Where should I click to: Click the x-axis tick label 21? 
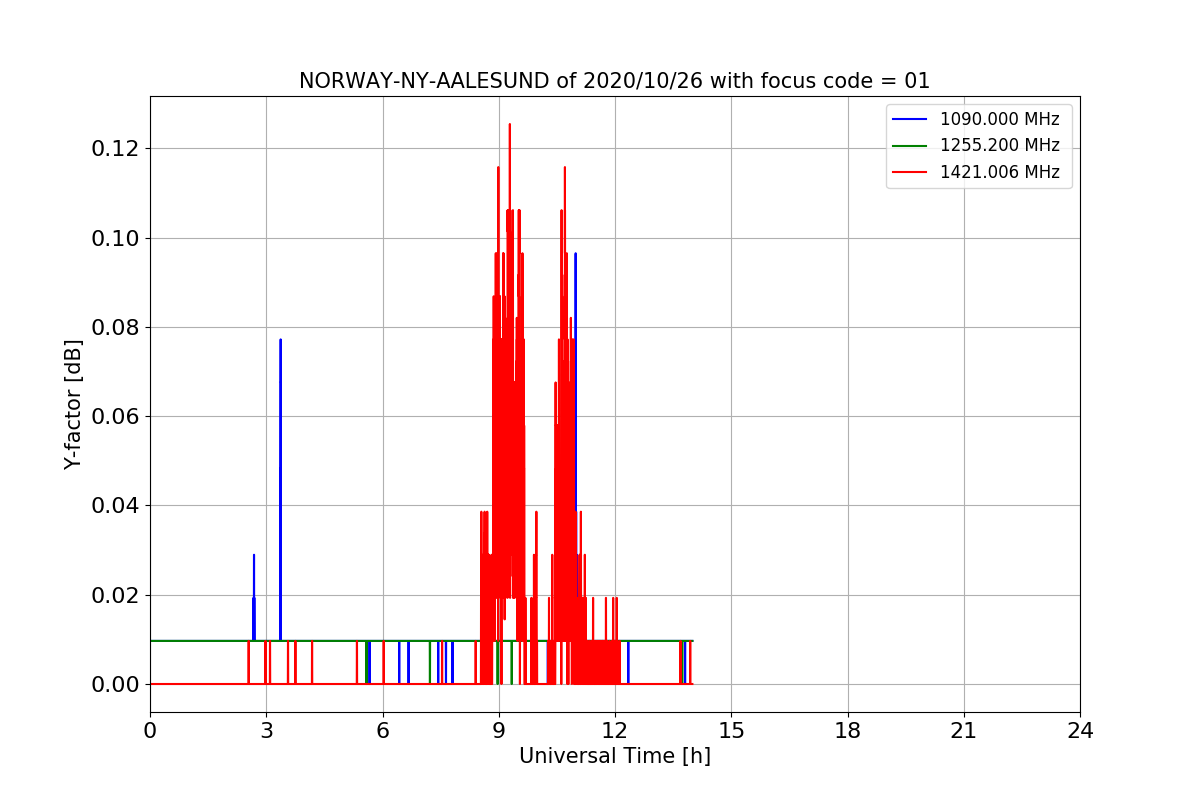click(x=964, y=731)
